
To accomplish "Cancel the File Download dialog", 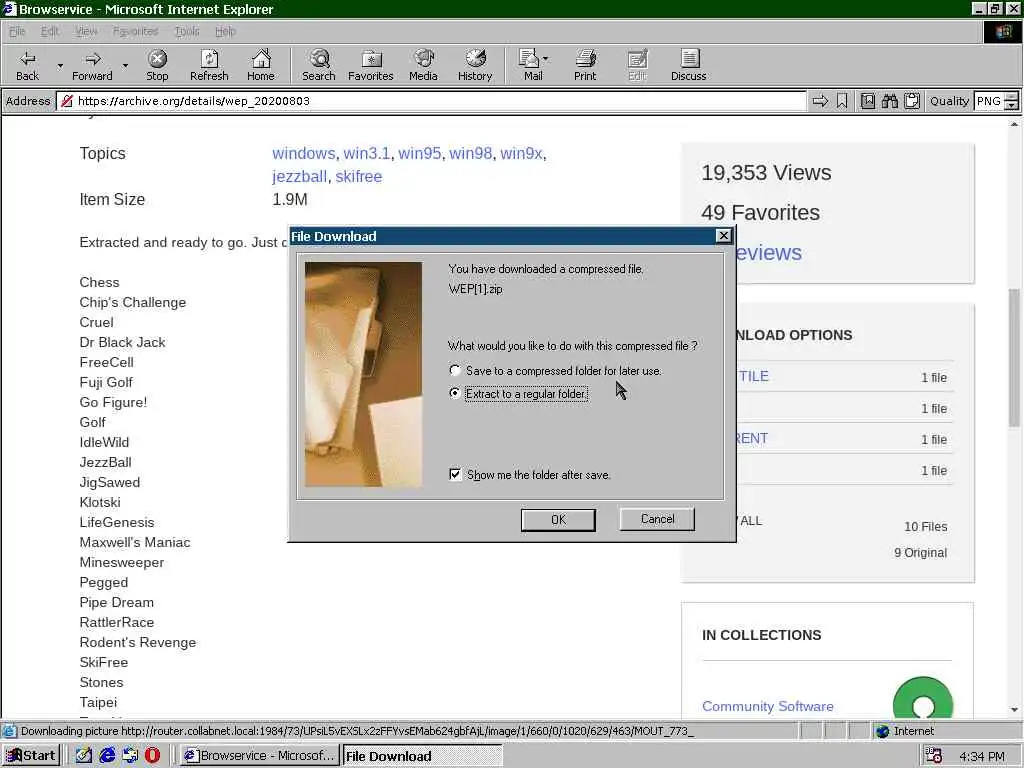I will click(x=657, y=519).
